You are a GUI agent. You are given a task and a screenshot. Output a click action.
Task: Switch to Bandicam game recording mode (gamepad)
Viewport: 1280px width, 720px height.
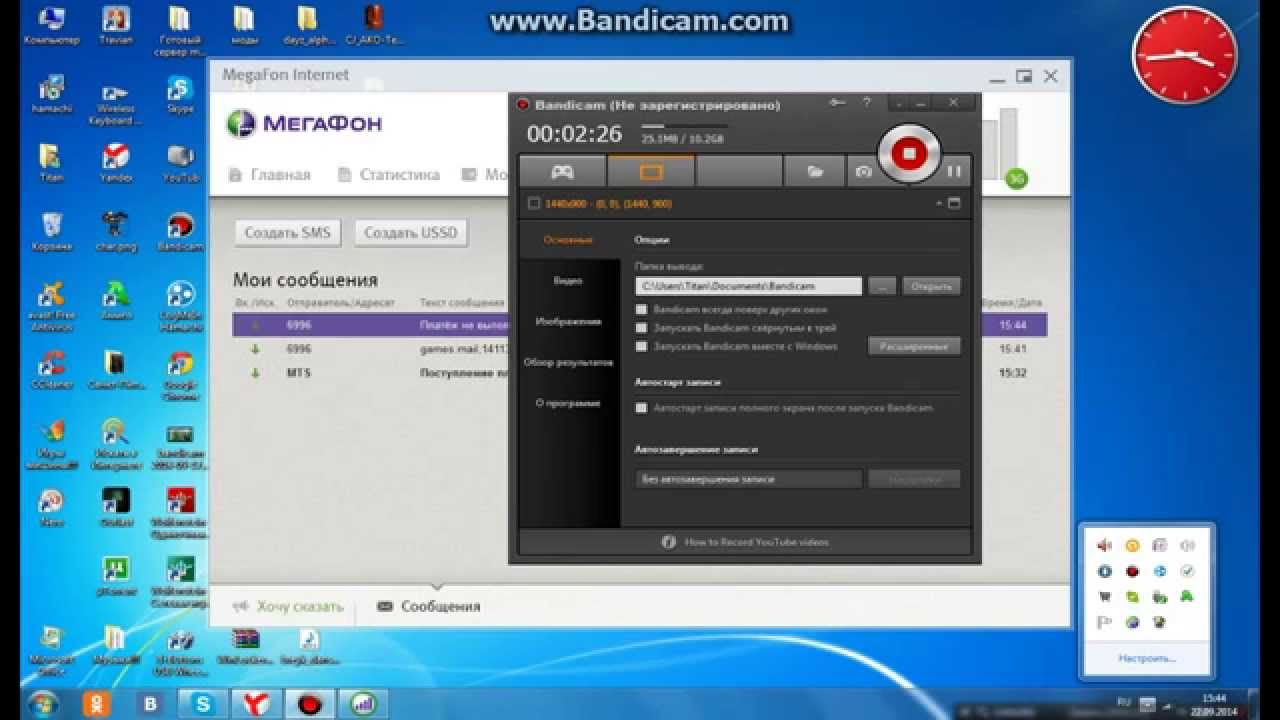pyautogui.click(x=563, y=171)
